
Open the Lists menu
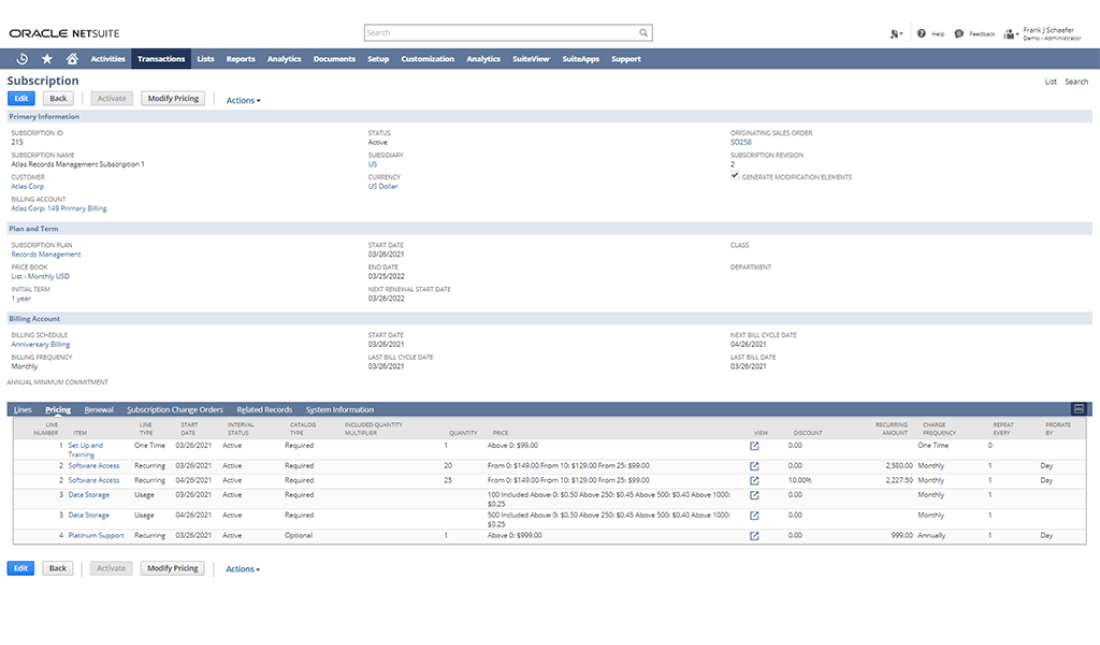(x=206, y=59)
